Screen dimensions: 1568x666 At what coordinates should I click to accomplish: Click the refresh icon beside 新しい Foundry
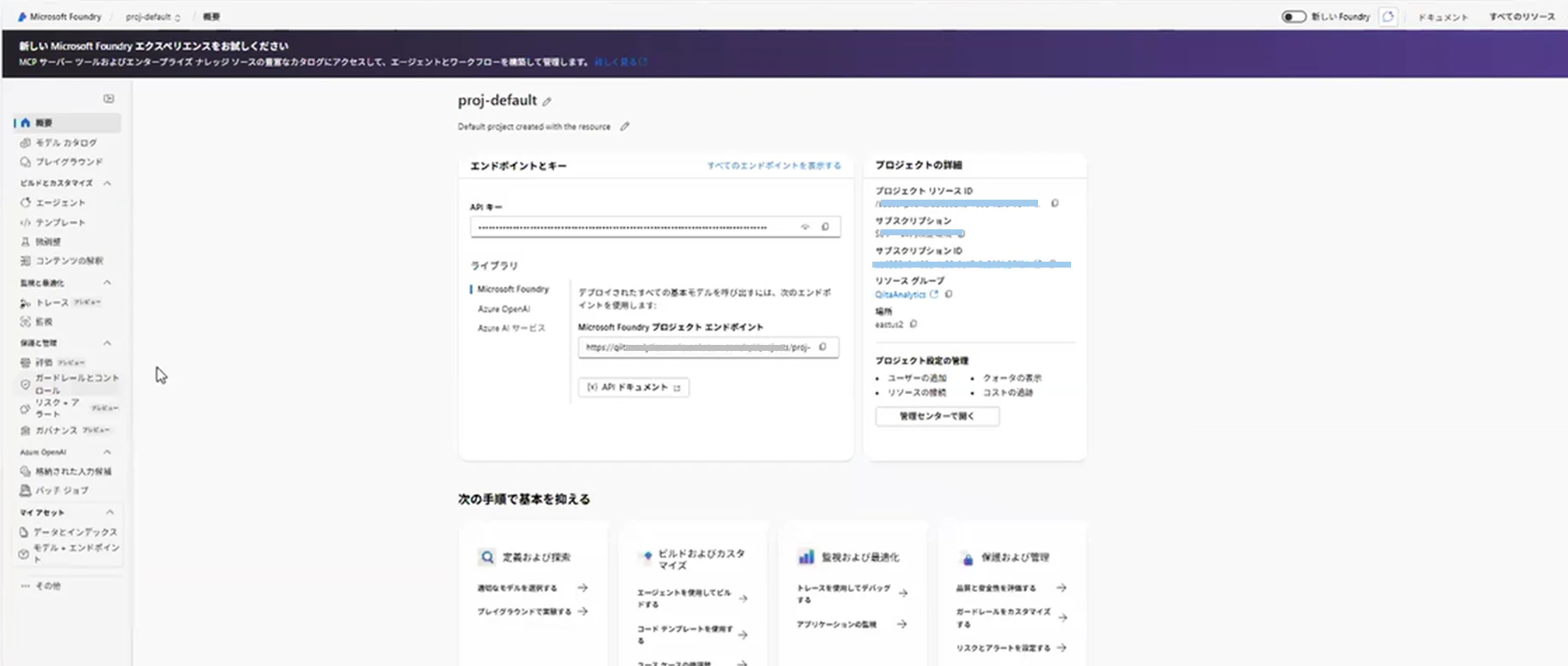[x=1388, y=17]
